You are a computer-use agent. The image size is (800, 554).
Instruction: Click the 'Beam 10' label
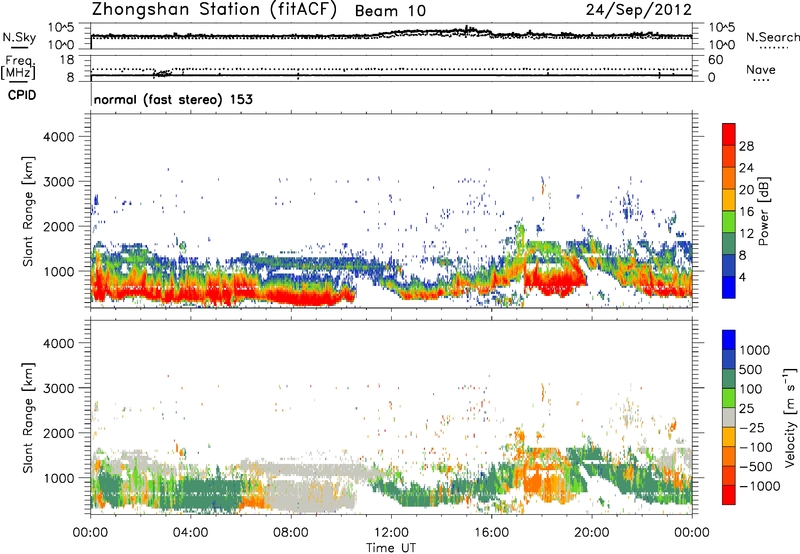[x=390, y=11]
